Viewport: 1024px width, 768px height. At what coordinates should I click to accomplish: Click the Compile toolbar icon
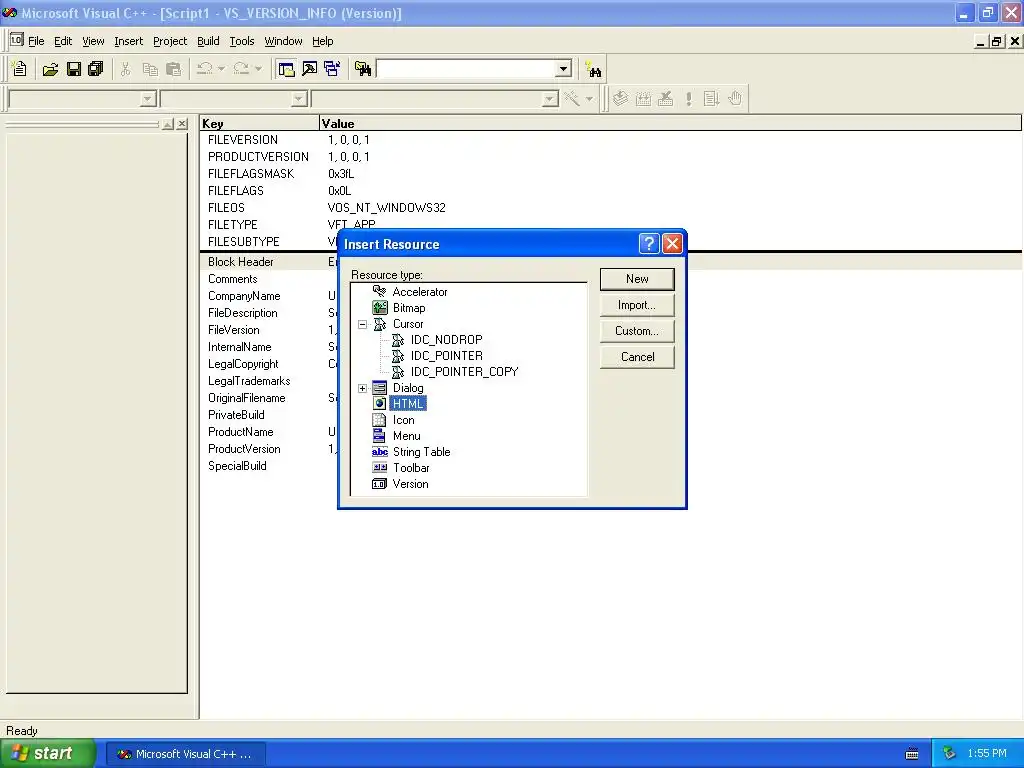click(x=620, y=99)
